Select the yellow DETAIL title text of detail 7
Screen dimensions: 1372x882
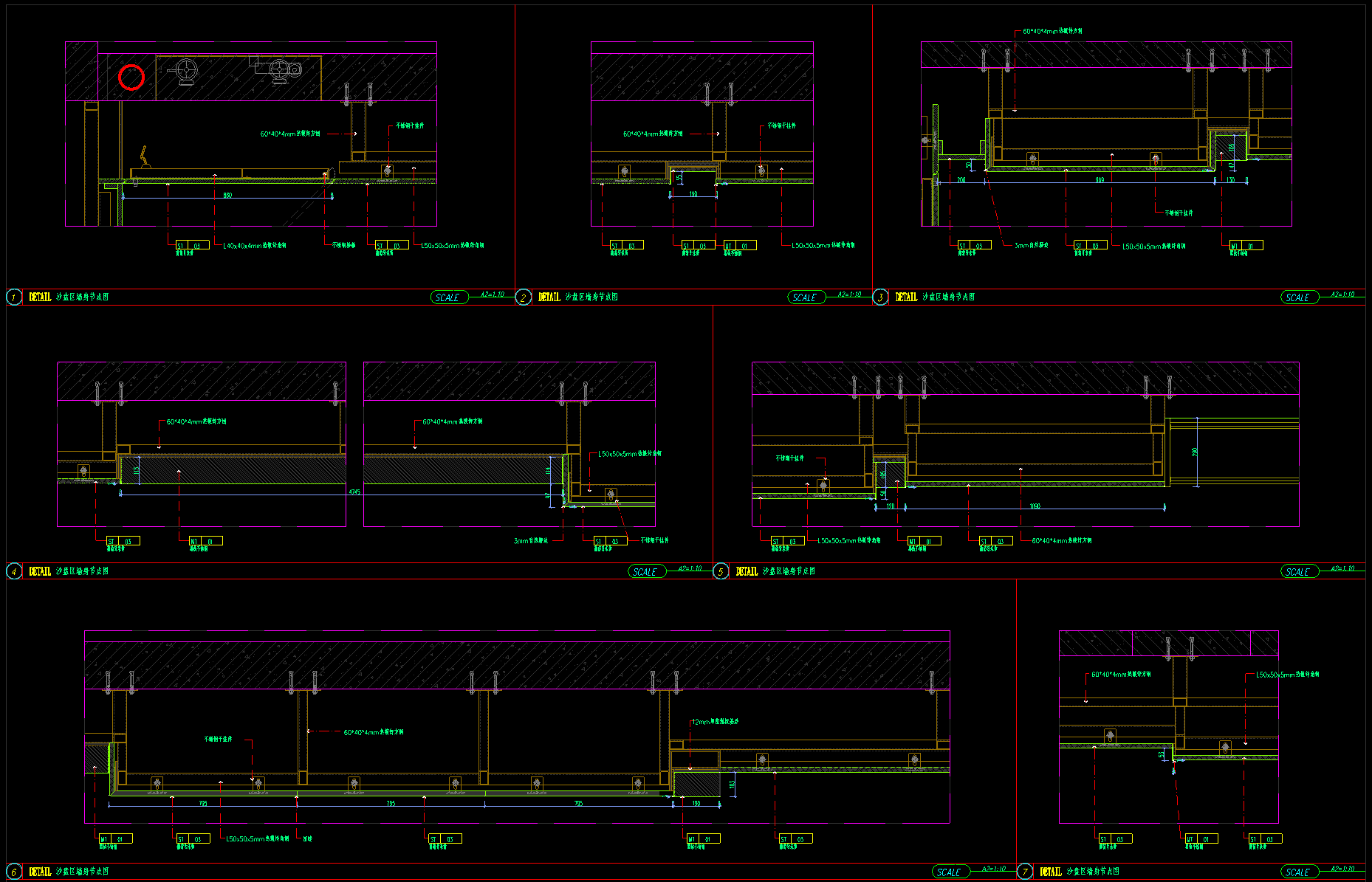click(1051, 872)
